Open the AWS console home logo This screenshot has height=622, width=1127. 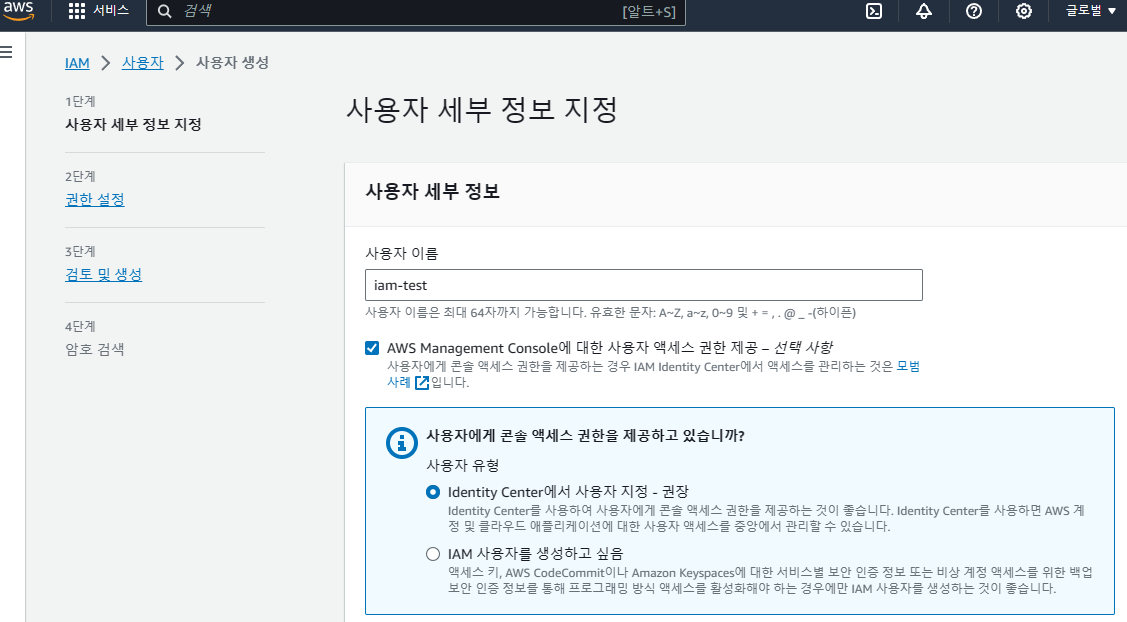click(19, 11)
